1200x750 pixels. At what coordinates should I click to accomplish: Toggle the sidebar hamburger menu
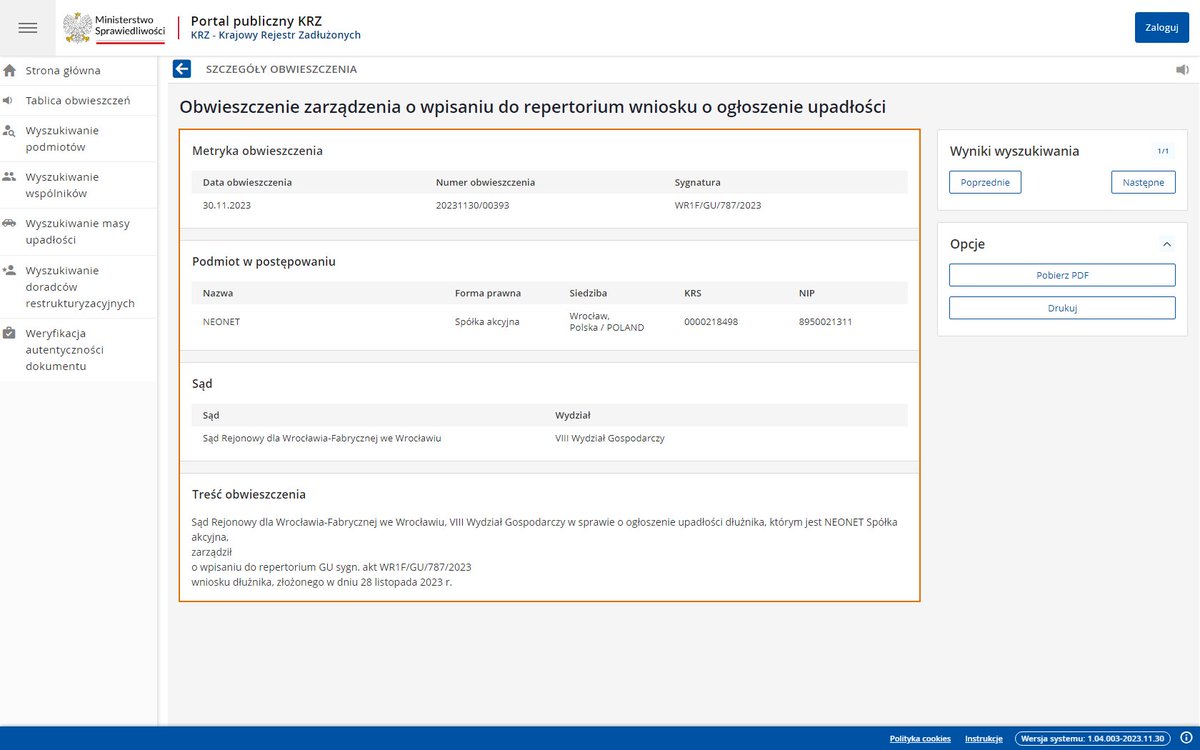(x=27, y=27)
